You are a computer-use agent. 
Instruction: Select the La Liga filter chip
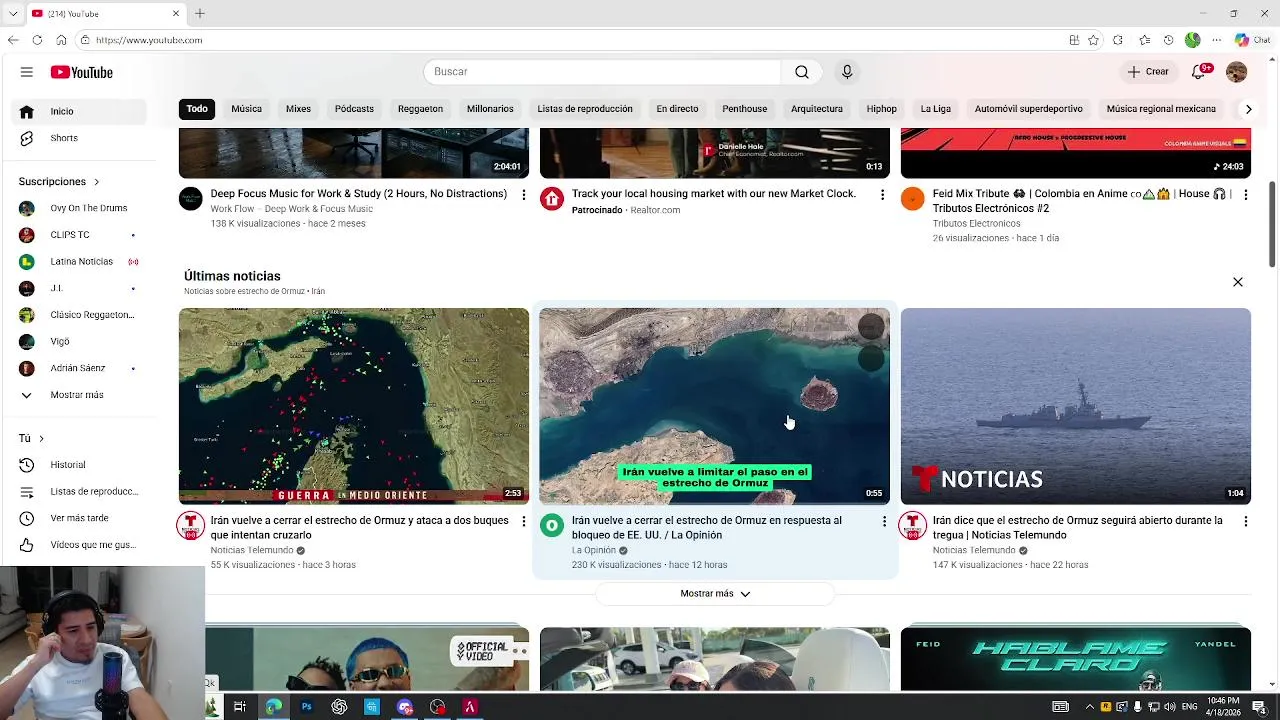[x=936, y=109]
